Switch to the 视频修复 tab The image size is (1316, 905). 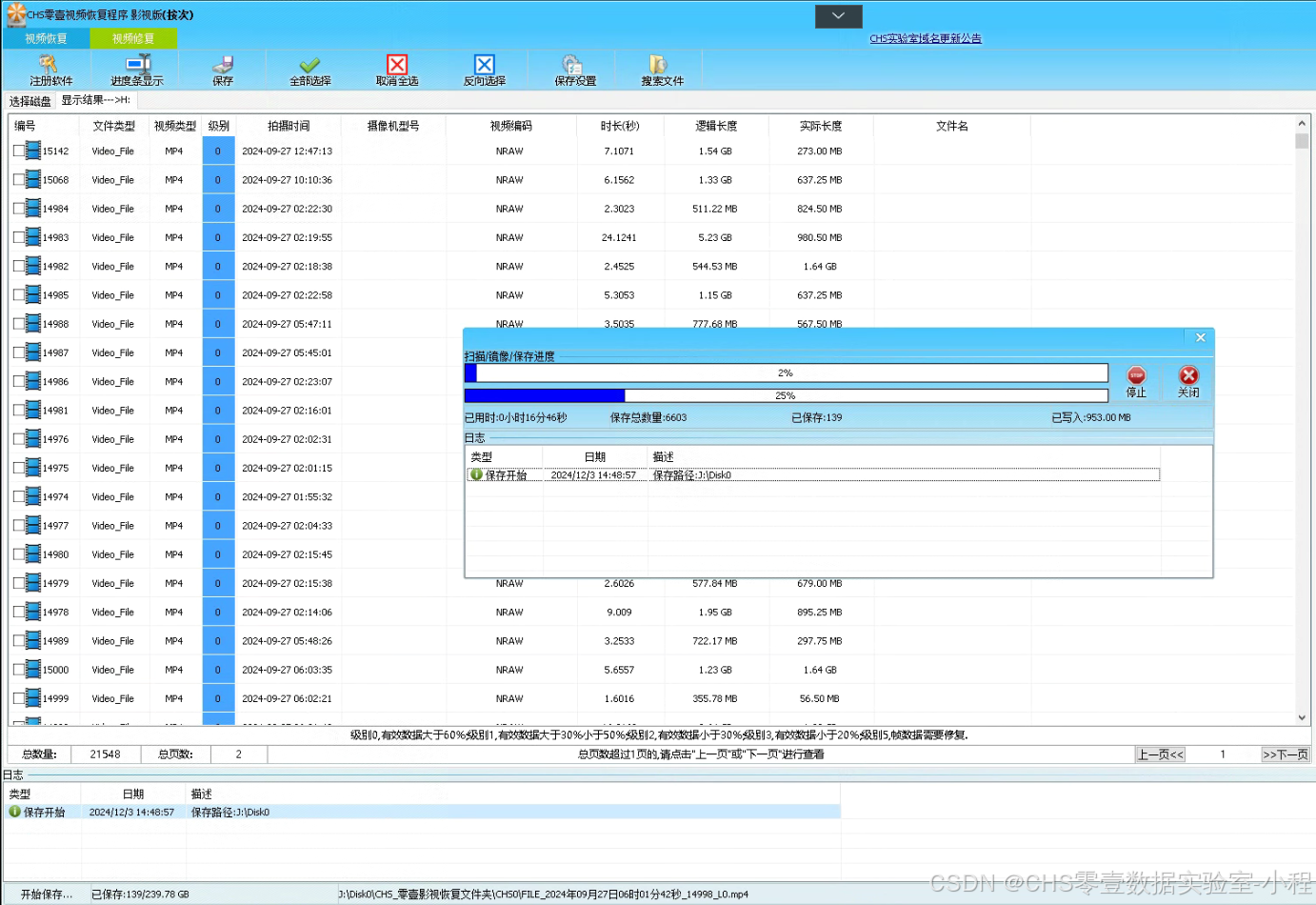[132, 38]
